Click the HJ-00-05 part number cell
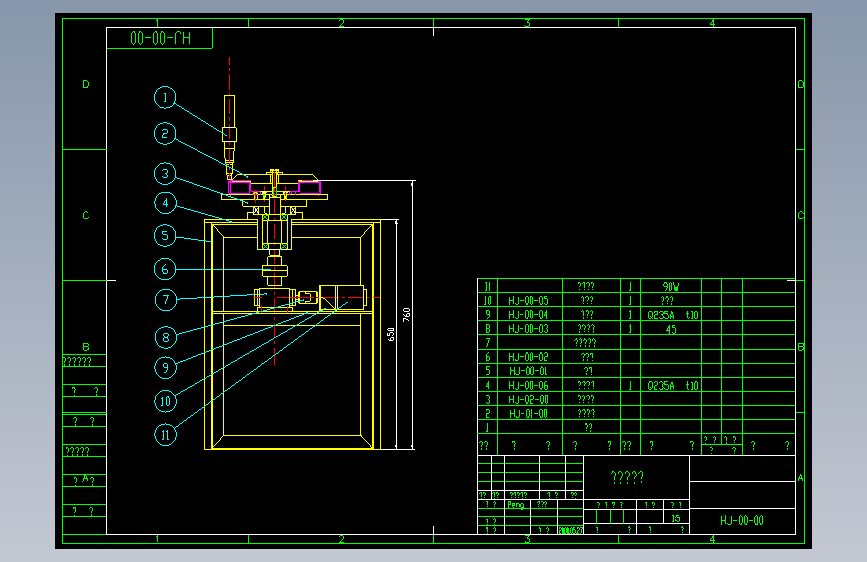Screen dimensions: 867x562 click(x=529, y=301)
